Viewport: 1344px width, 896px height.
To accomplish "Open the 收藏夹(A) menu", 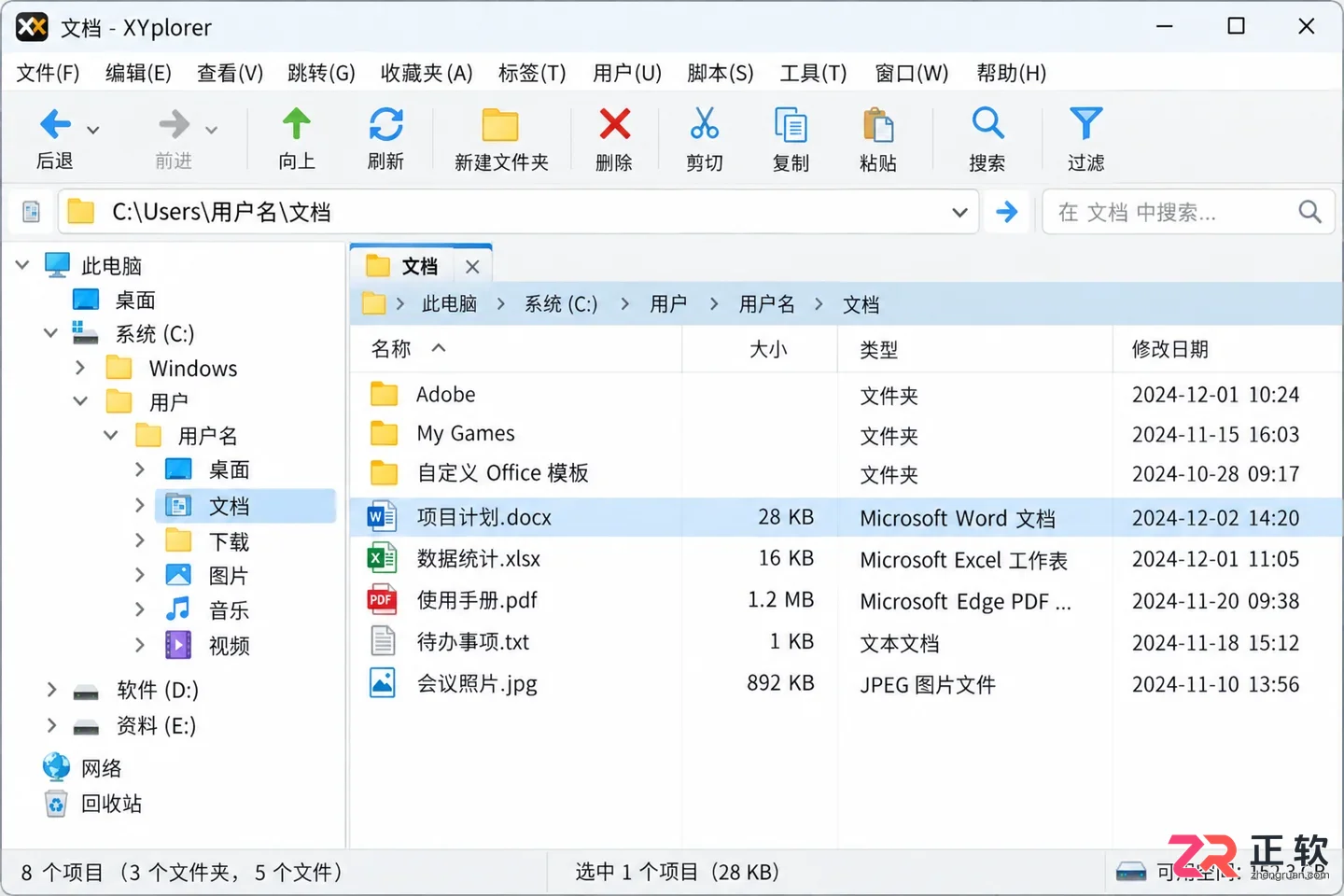I will 427,73.
